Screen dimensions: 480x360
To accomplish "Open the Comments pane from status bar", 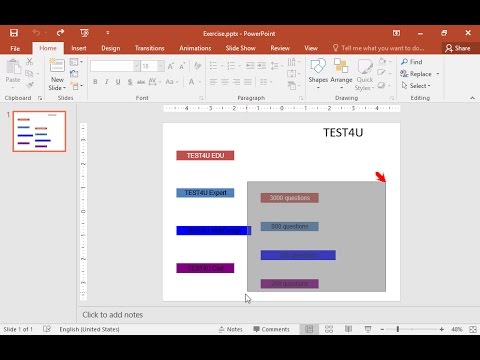I will 271,329.
